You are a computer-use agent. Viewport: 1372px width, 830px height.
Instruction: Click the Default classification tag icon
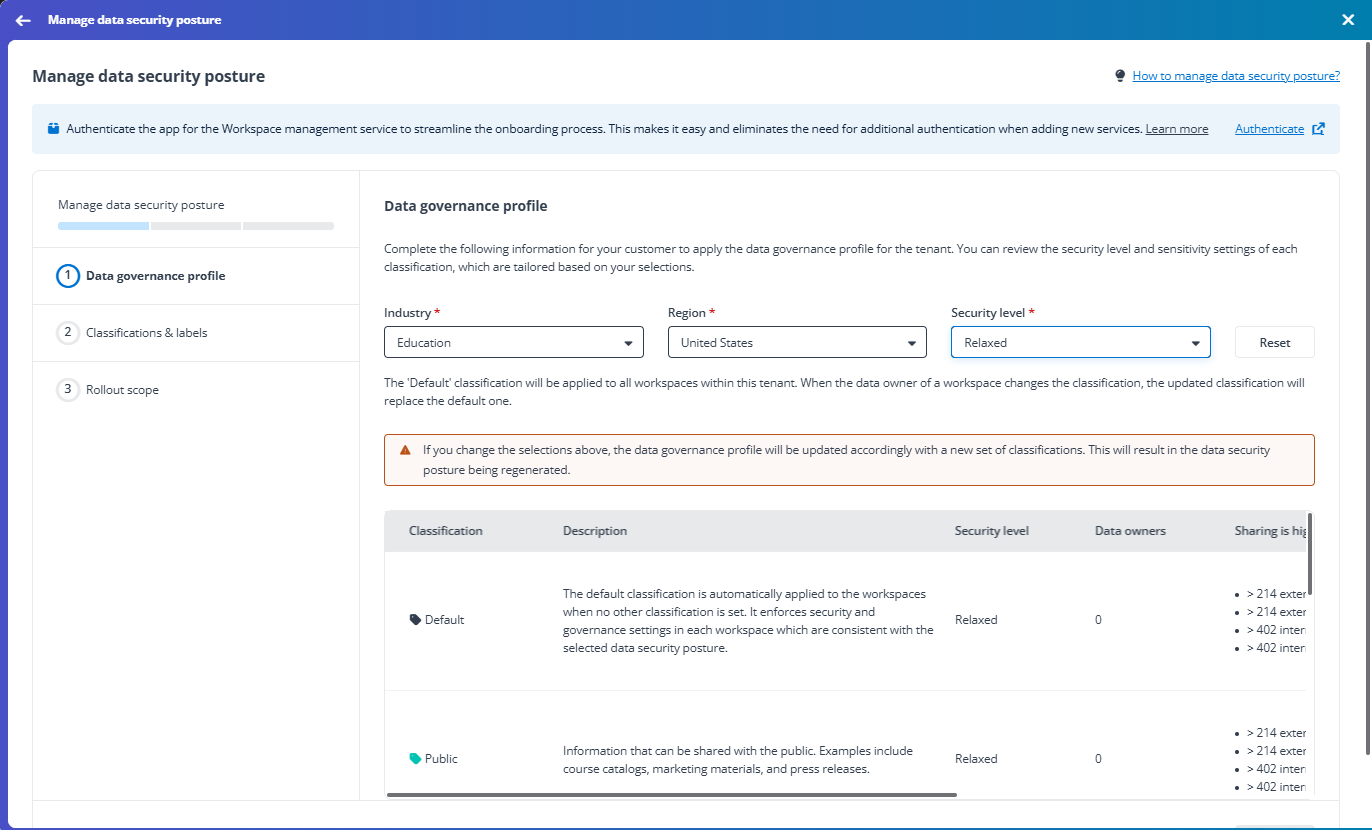415,619
